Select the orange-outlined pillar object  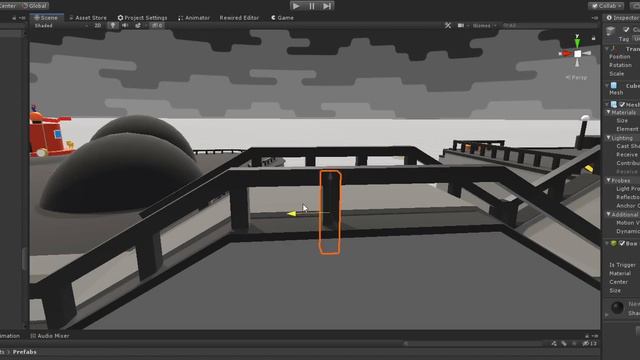pos(330,212)
